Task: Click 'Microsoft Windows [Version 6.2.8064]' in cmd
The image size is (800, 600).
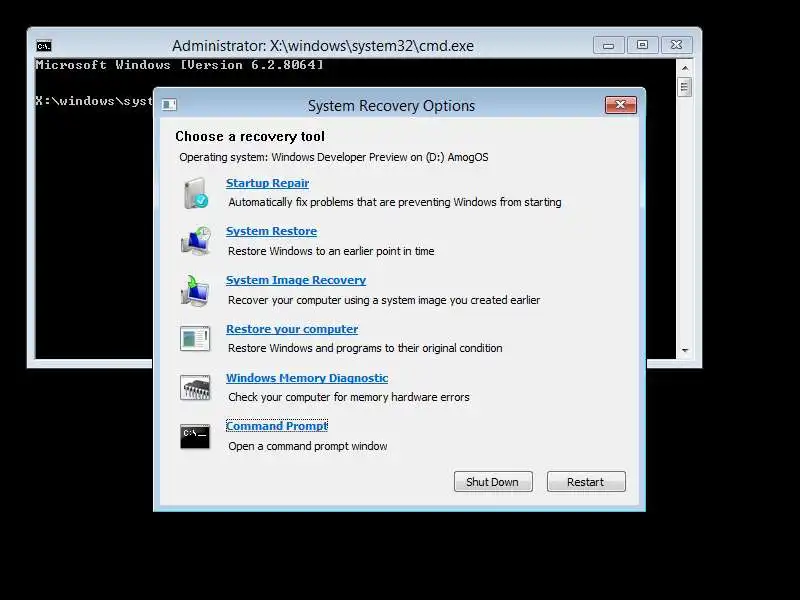Action: point(179,65)
